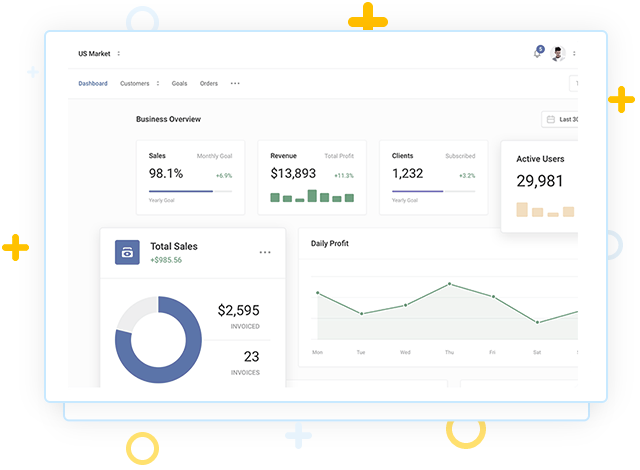Click the Total Sales cash register icon

(x=127, y=252)
